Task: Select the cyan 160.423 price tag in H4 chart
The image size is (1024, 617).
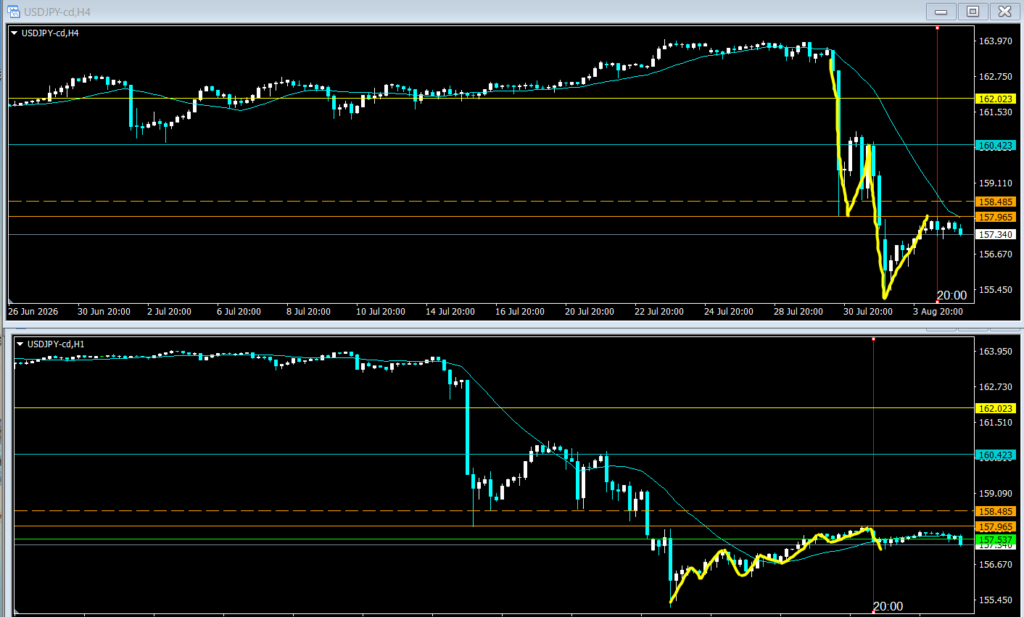Action: (995, 146)
